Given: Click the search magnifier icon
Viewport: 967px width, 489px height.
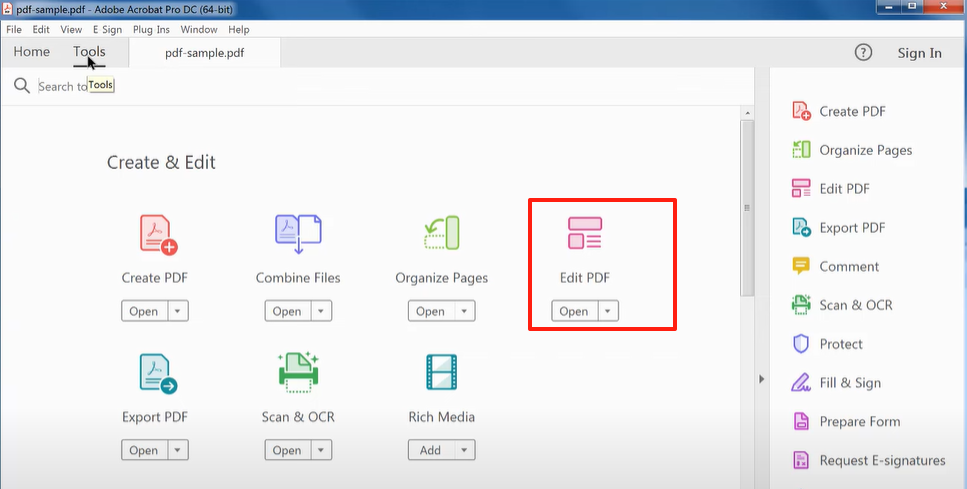Looking at the screenshot, I should click(x=22, y=86).
